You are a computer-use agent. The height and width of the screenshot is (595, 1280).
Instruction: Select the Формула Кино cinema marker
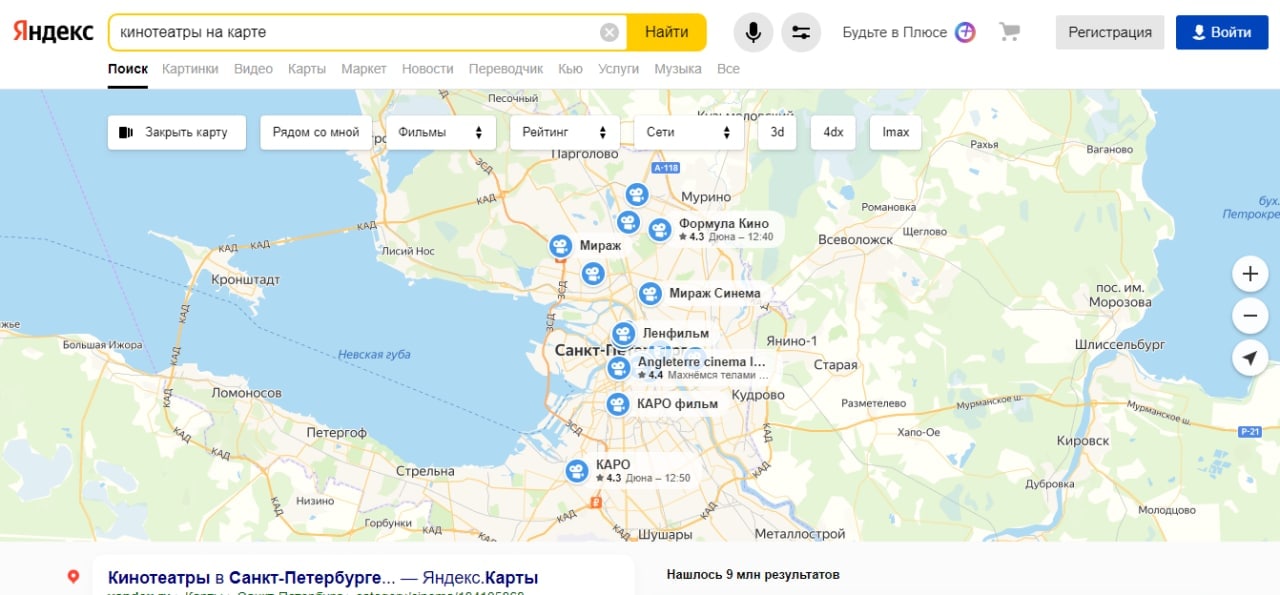[x=659, y=230]
